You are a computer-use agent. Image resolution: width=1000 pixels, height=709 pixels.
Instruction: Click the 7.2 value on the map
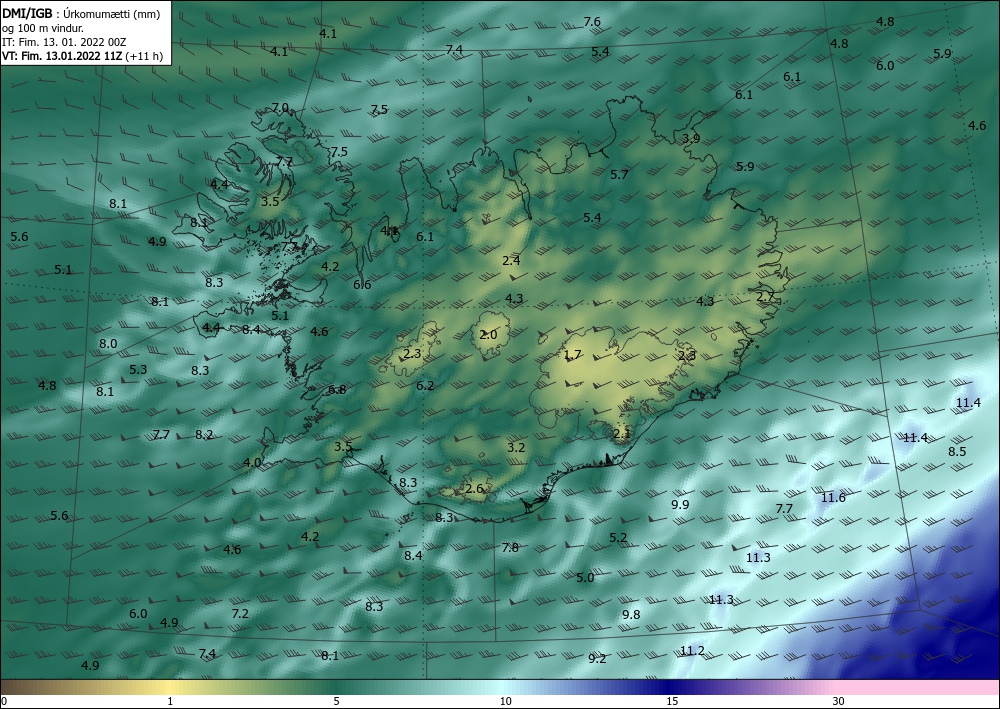pos(240,613)
